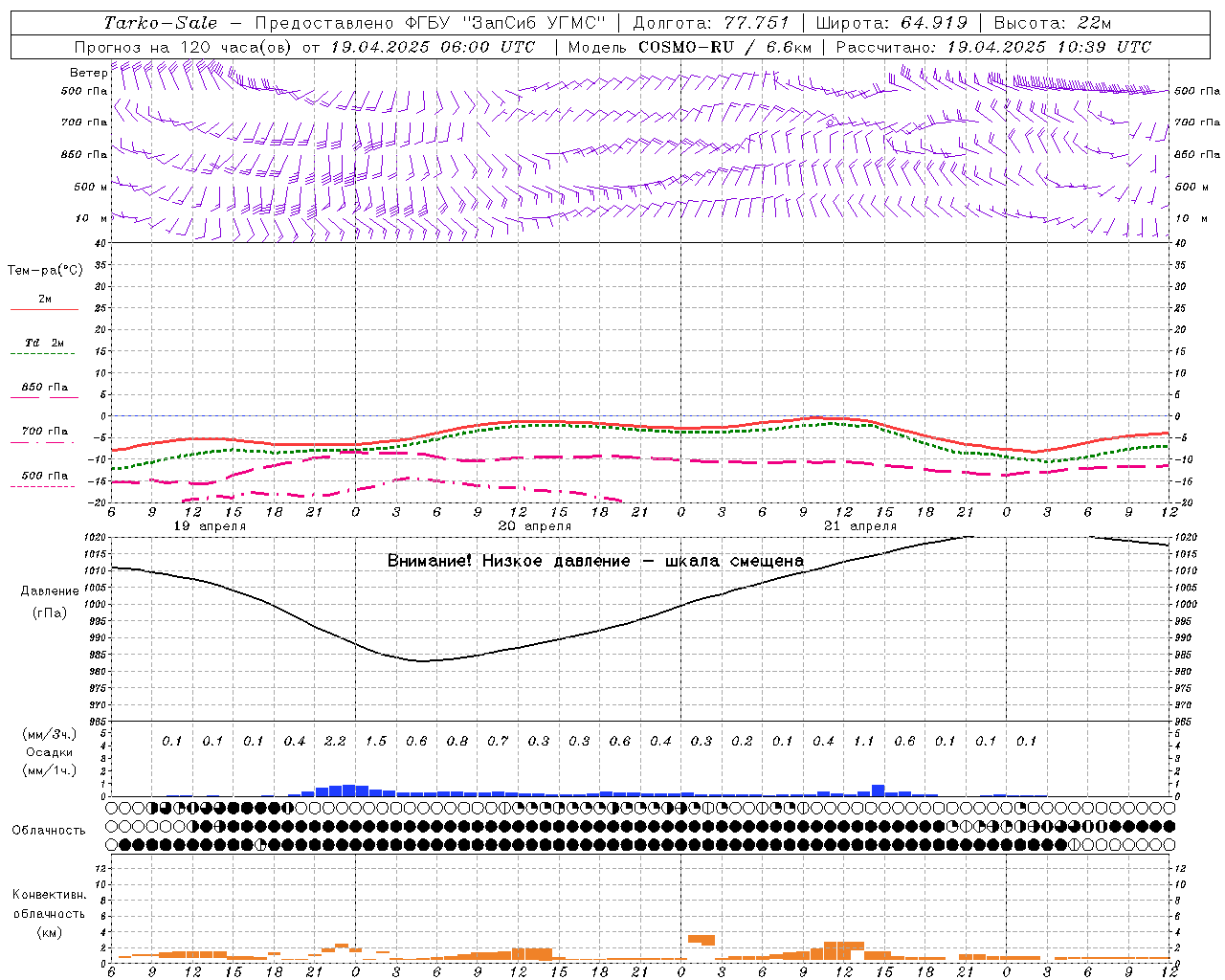1225x980 pixels.
Task: Click the '1.5' precipitation value
Action: click(376, 741)
